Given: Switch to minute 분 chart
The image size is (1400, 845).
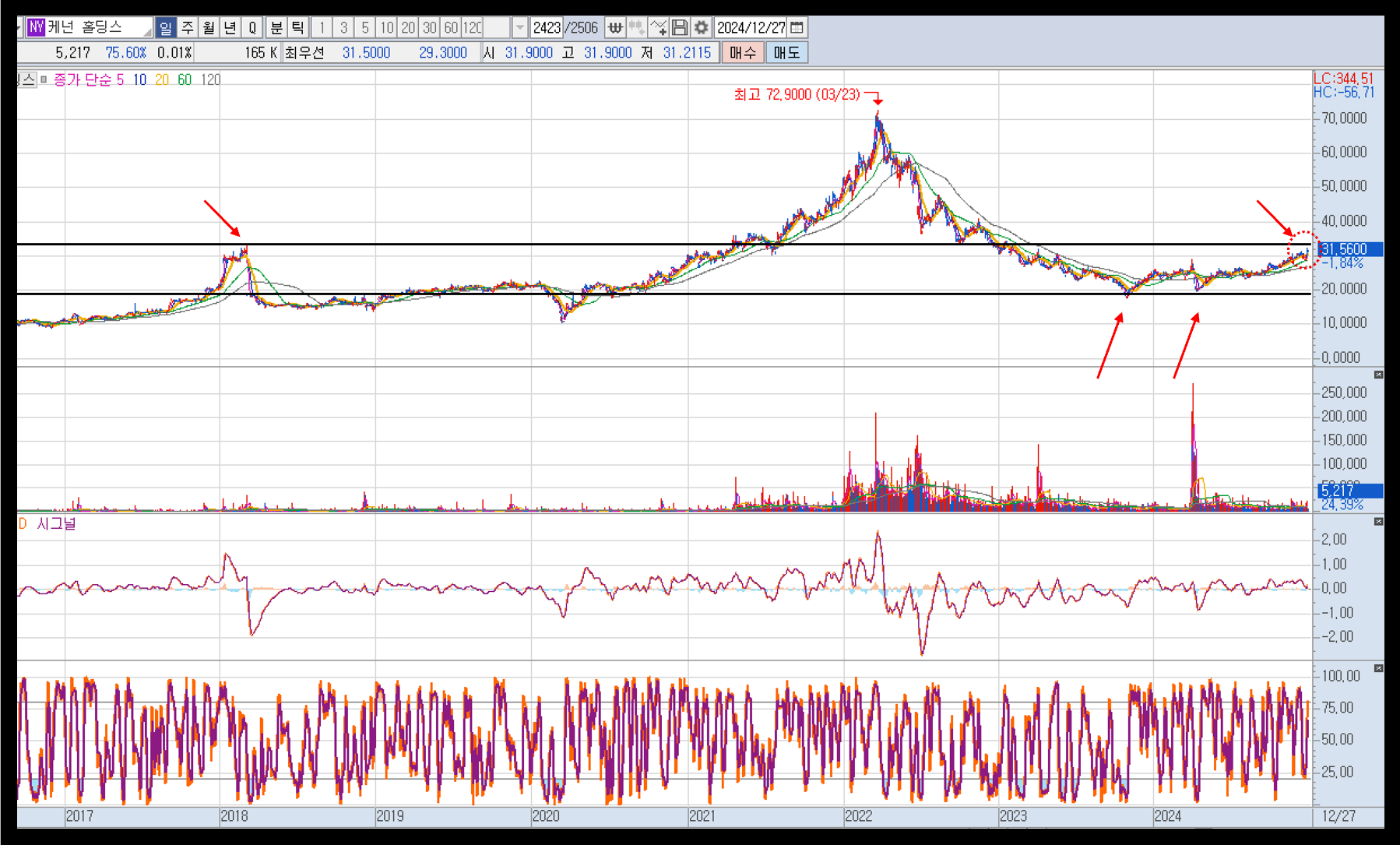Looking at the screenshot, I should click(x=276, y=28).
